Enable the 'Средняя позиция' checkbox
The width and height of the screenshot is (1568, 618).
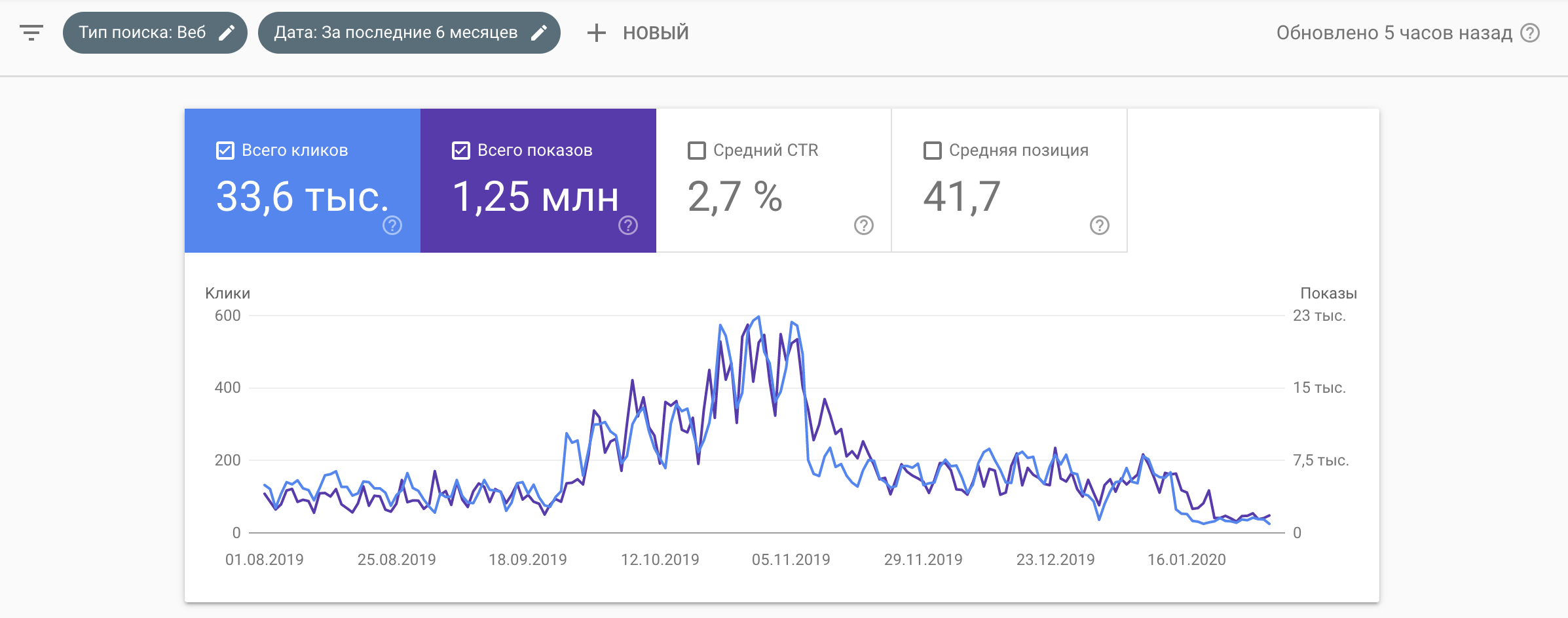[932, 151]
